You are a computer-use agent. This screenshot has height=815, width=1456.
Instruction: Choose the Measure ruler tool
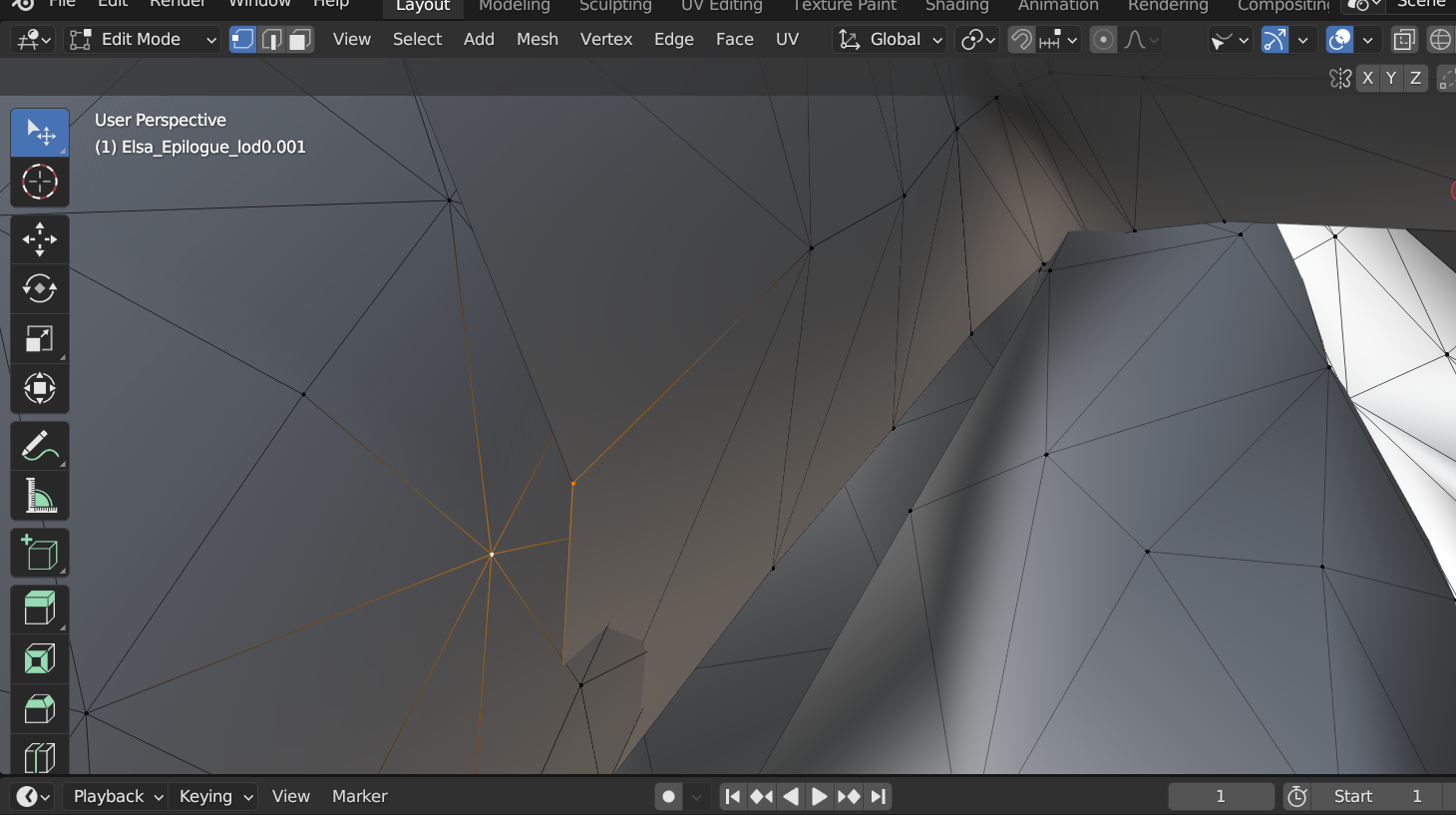40,496
